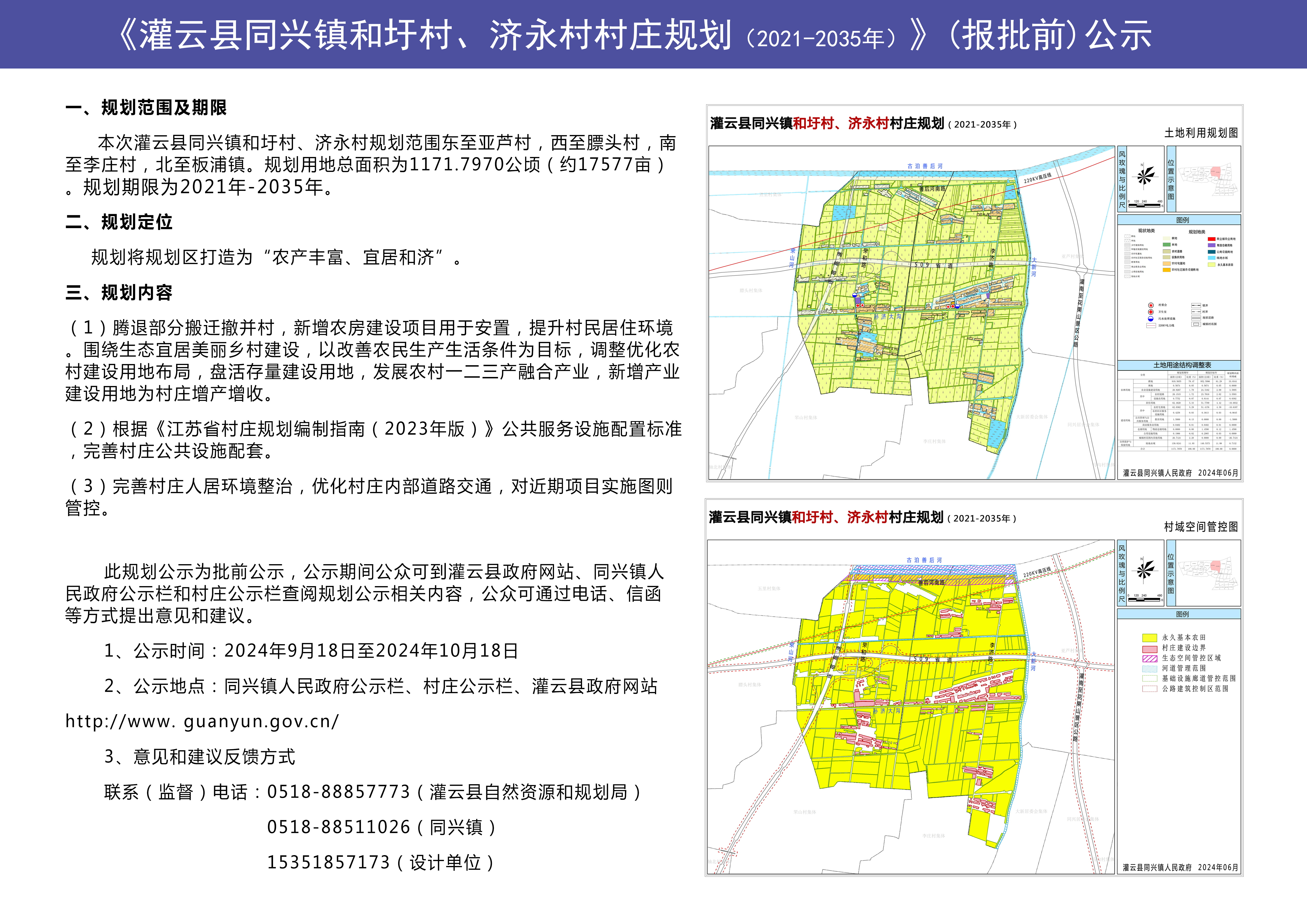Click the 现状道路 legend symbol

[x=1196, y=318]
